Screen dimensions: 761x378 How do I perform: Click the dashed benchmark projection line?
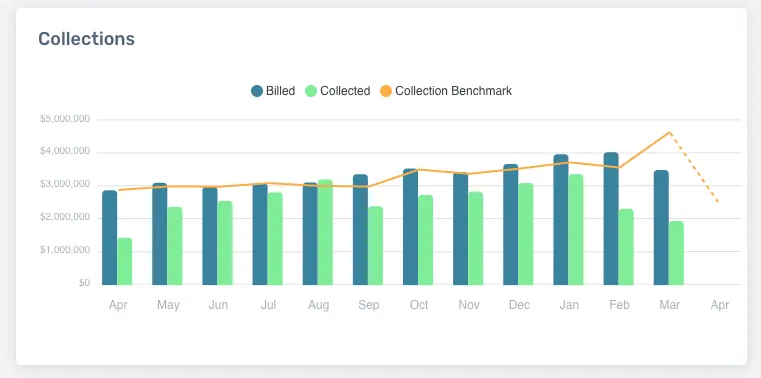tap(694, 167)
